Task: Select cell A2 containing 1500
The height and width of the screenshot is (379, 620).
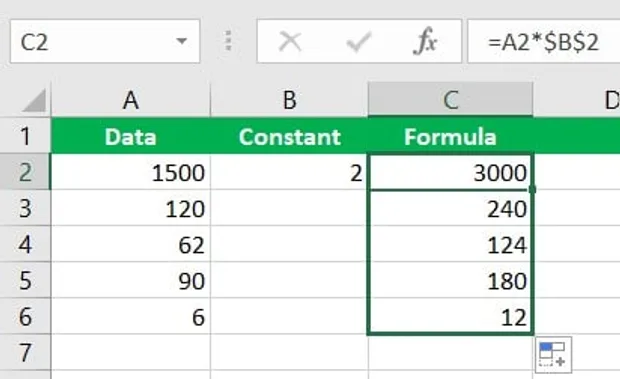Action: [x=131, y=172]
